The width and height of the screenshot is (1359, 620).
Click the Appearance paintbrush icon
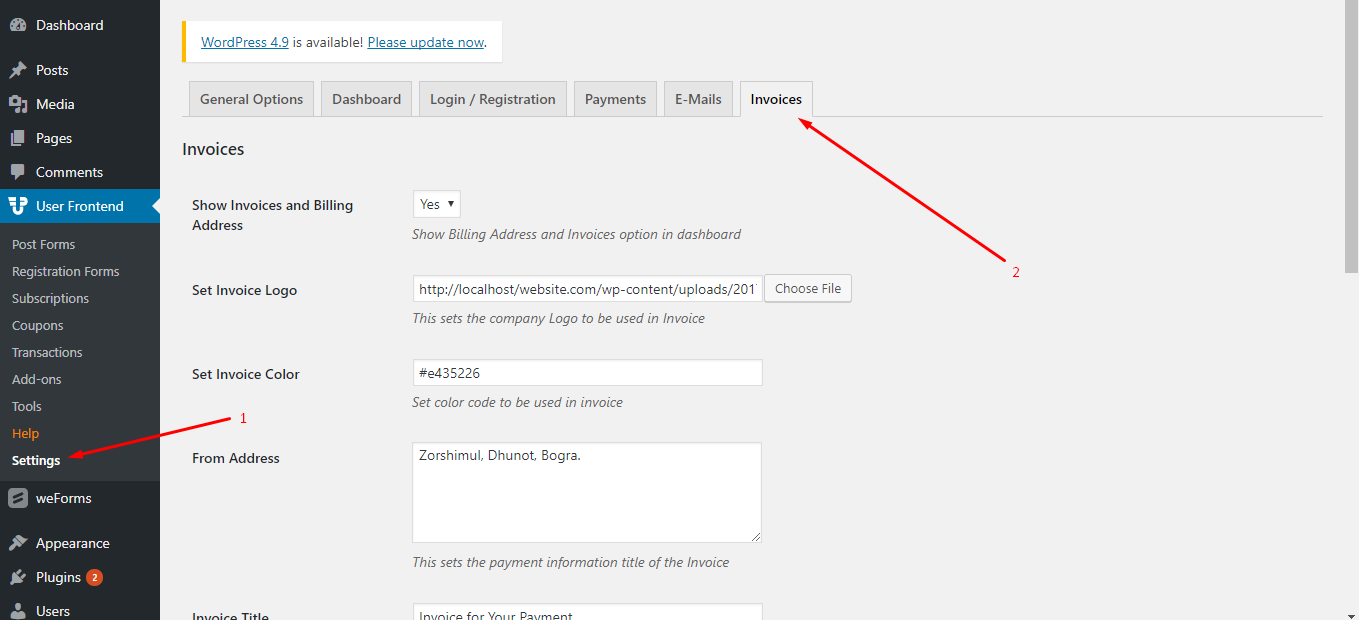pos(18,543)
